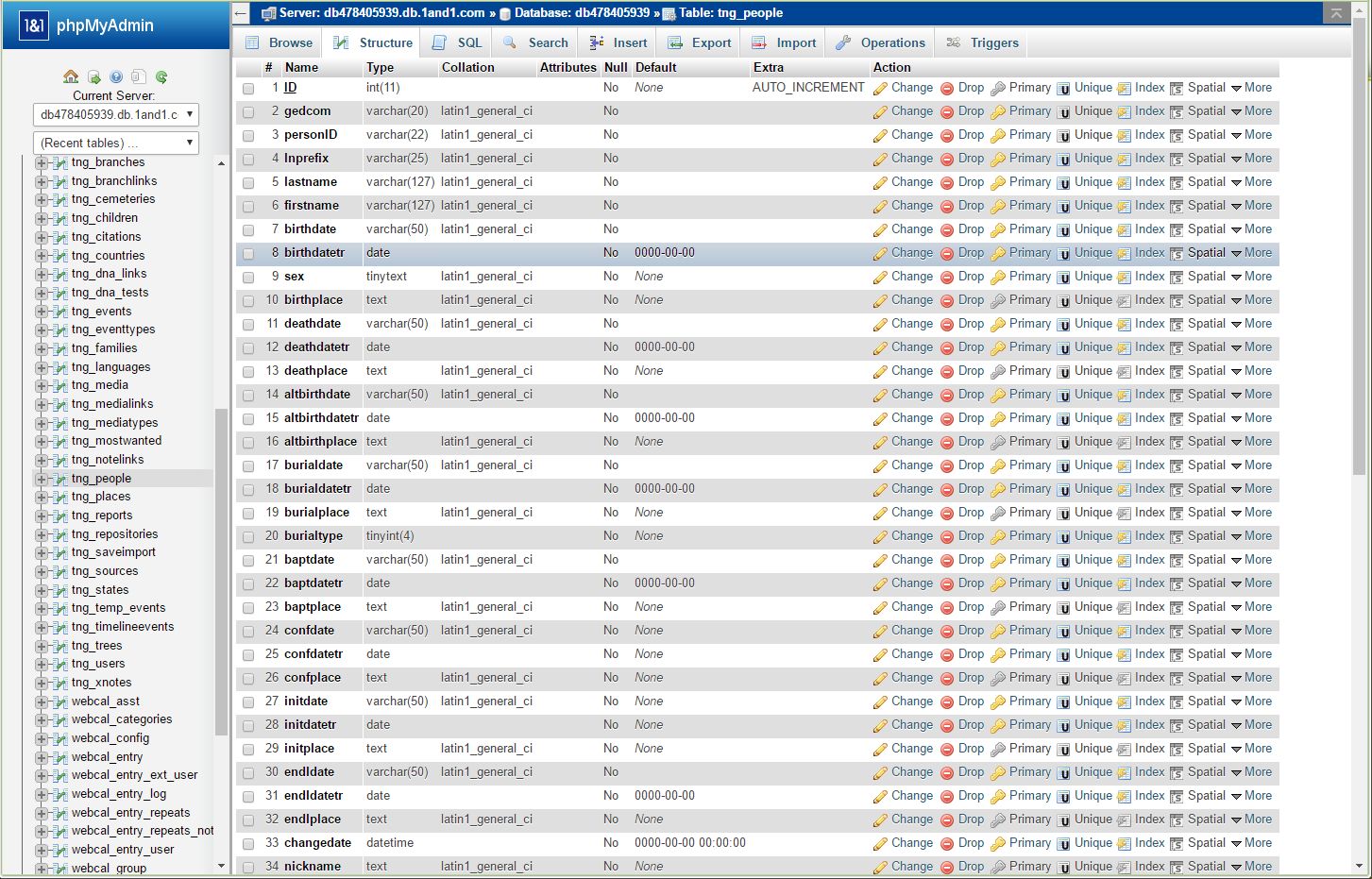Screen dimensions: 1372x879
Task: Click the red Drop icon for nickname row
Action: [x=947, y=867]
